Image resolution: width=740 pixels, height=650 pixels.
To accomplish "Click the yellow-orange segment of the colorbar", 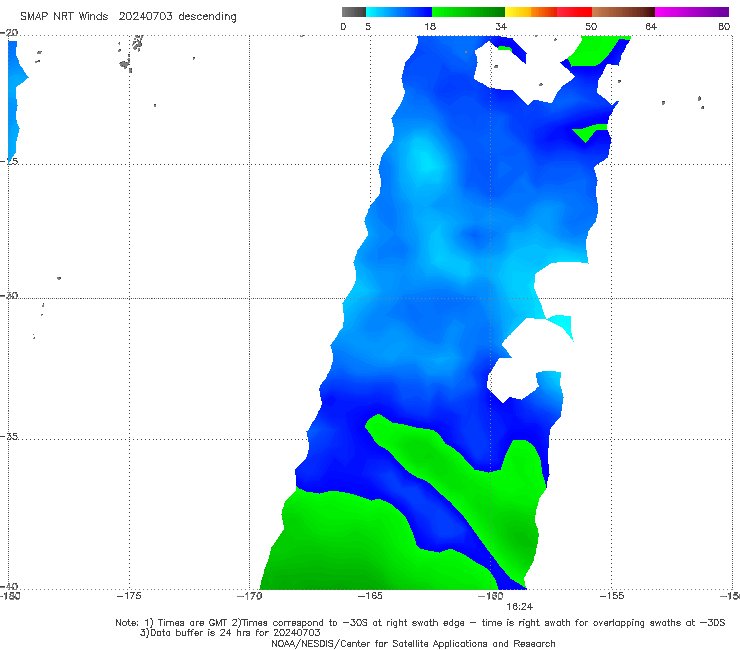I will point(531,12).
